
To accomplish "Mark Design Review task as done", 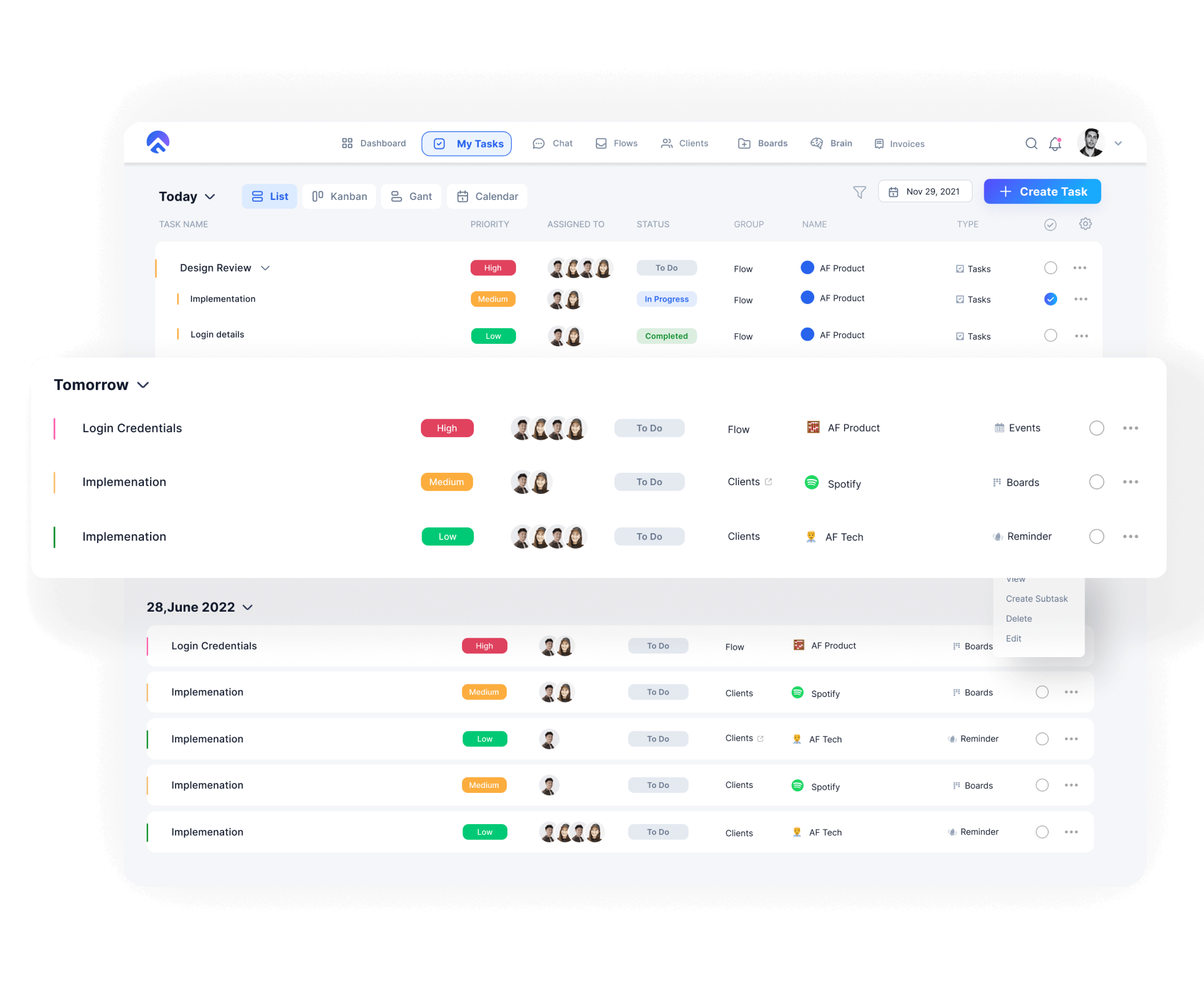I will 1050,268.
